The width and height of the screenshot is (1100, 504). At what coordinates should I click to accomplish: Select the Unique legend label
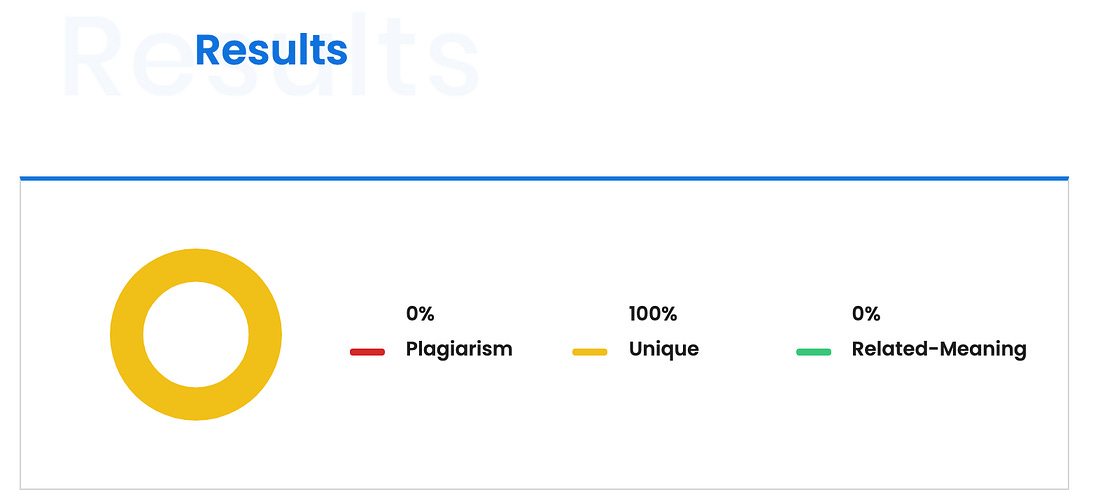[664, 349]
